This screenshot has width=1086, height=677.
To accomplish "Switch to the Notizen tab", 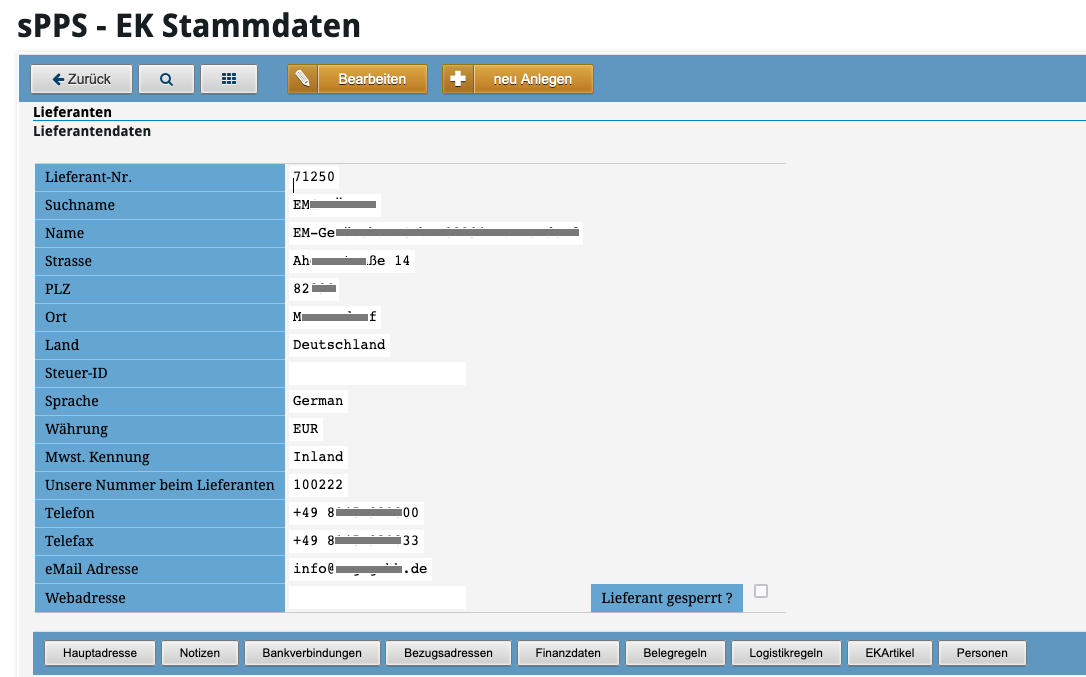I will 199,653.
